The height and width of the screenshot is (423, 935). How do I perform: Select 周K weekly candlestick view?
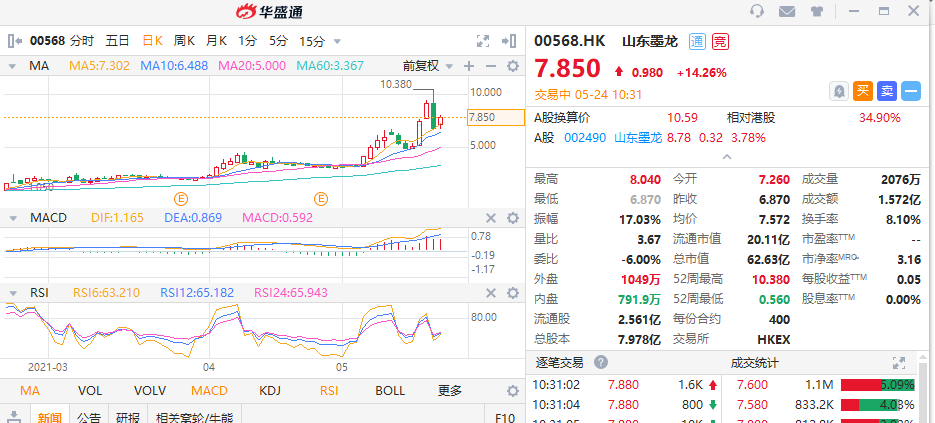[x=184, y=41]
